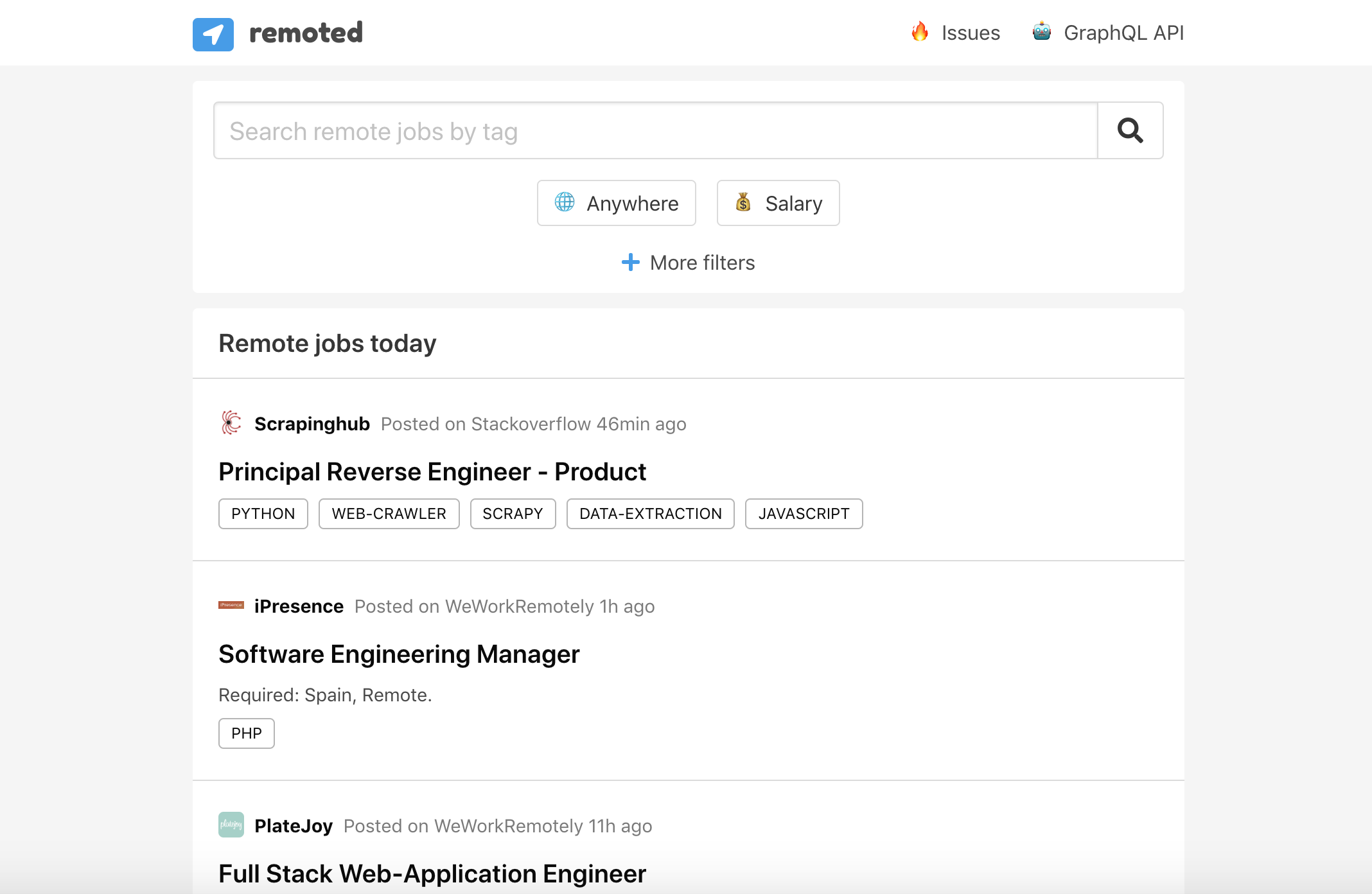Viewport: 1372px width, 894px height.
Task: Click the iPresence company logo
Action: 231,604
